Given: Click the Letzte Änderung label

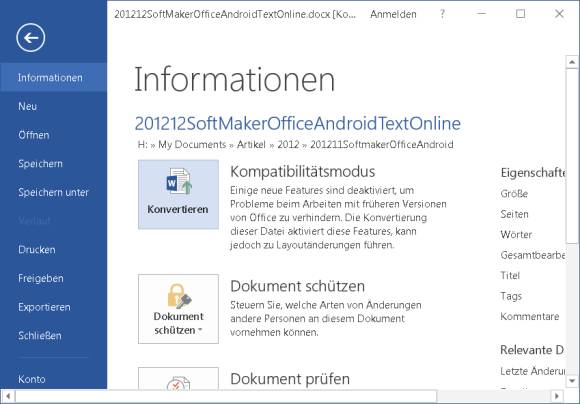Looking at the screenshot, I should pos(533,371).
